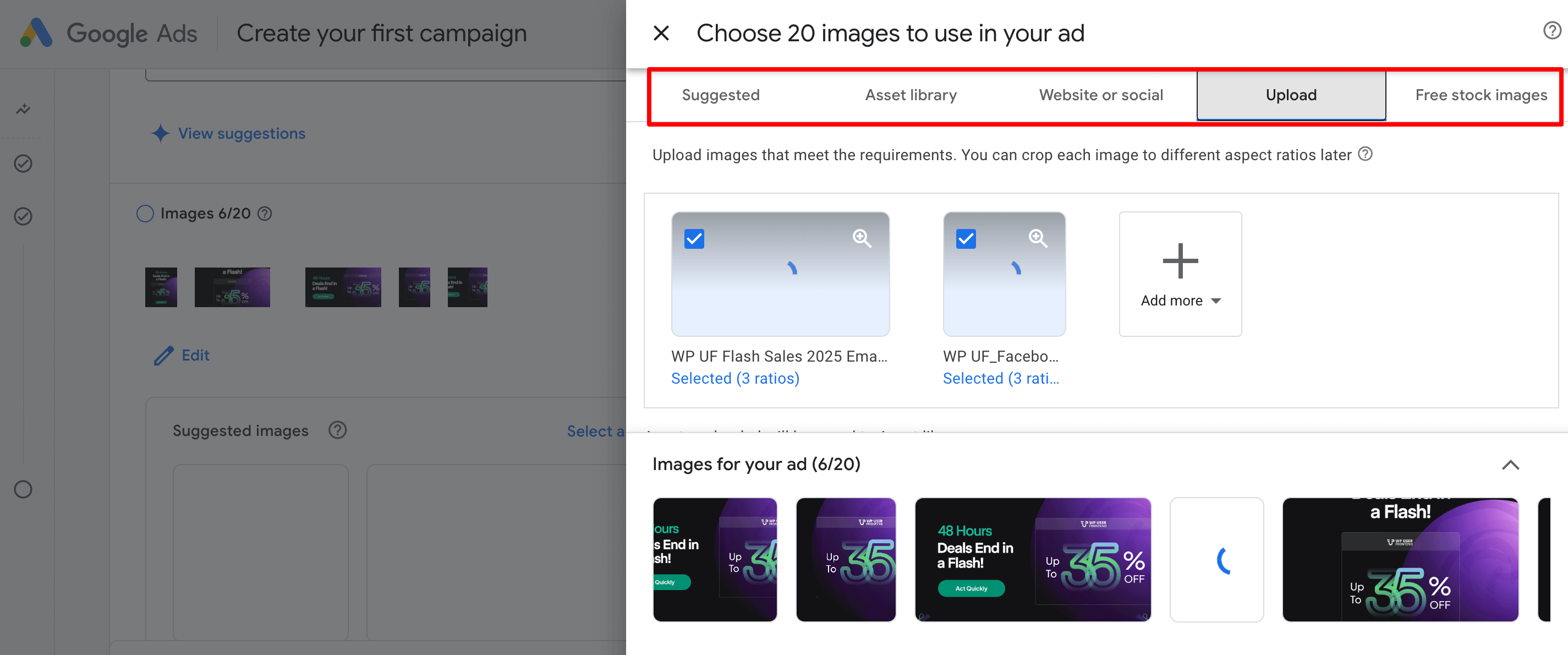Open the Free stock images tab
This screenshot has height=655, width=1568.
coord(1481,95)
